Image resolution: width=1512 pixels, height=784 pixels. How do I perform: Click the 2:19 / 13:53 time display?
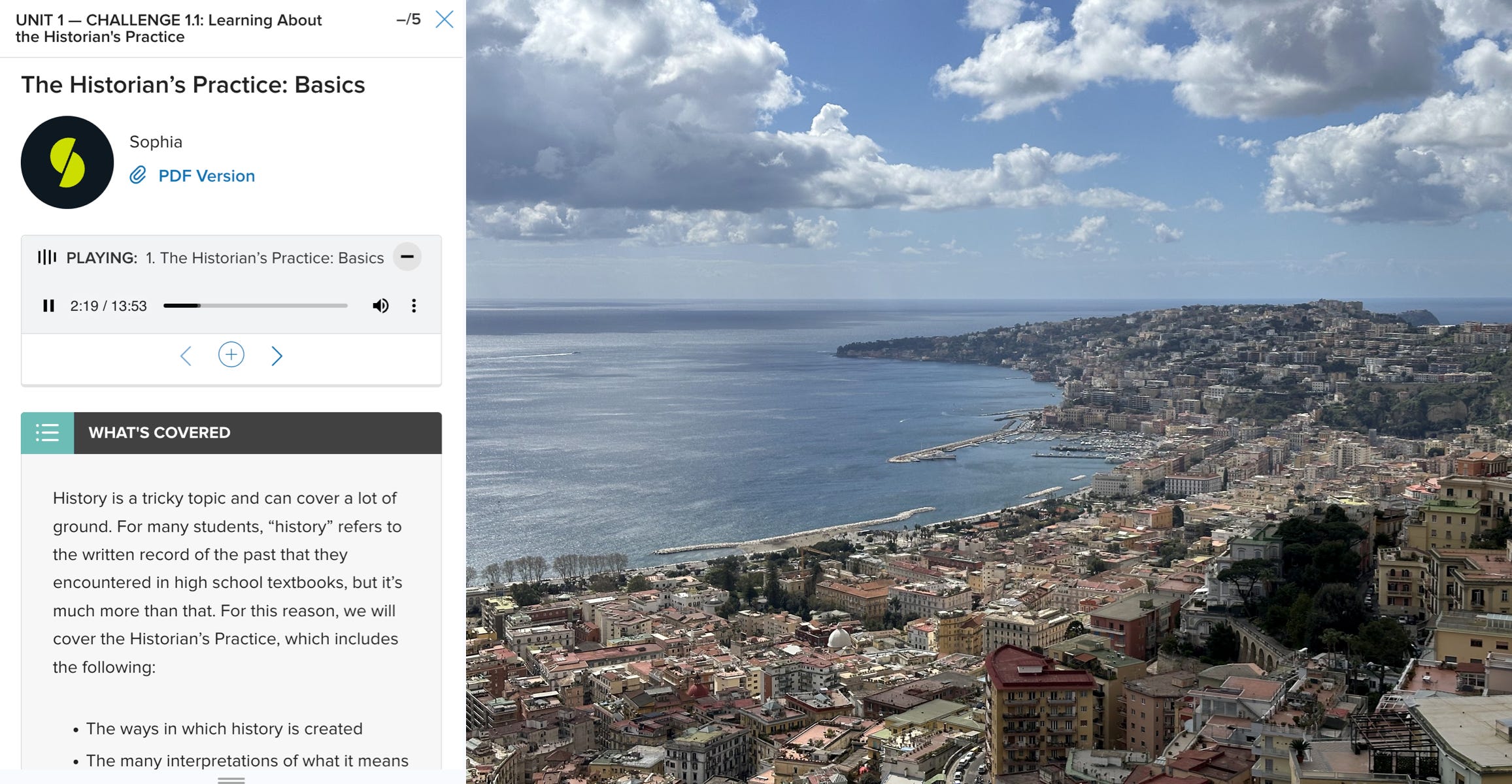click(109, 306)
